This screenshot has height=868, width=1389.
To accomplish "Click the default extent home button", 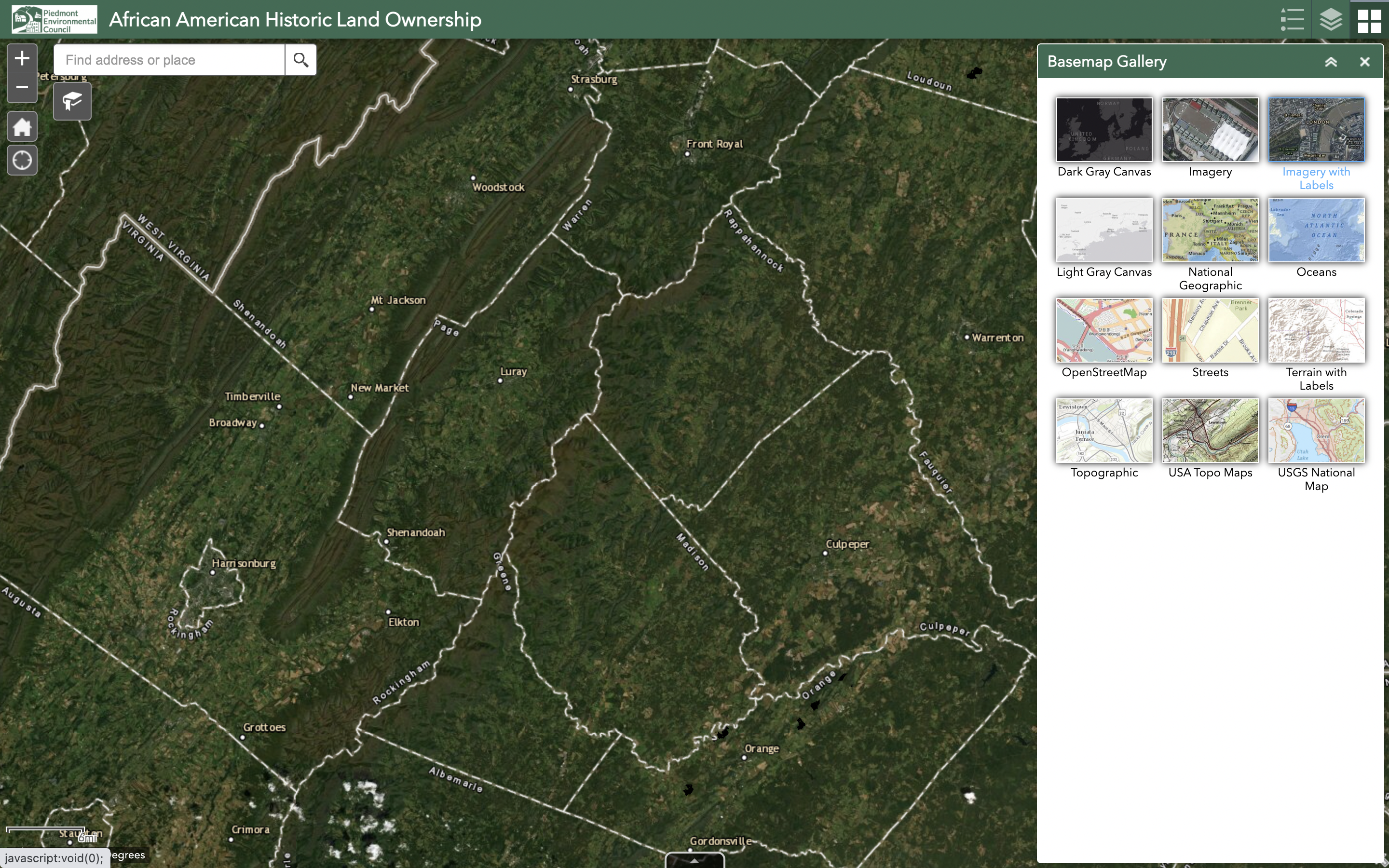I will tap(22, 127).
